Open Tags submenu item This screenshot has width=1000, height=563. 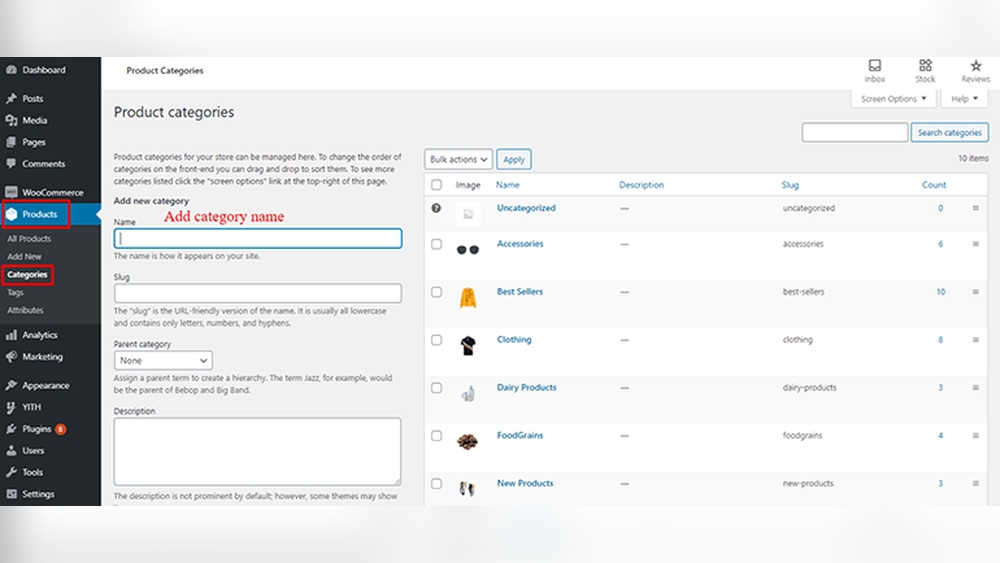[15, 292]
